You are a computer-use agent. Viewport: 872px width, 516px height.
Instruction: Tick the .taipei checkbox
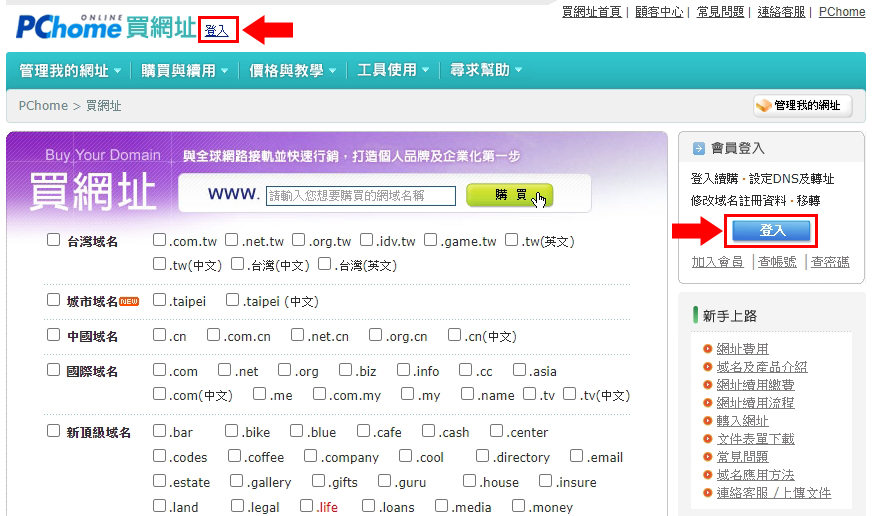coord(160,300)
